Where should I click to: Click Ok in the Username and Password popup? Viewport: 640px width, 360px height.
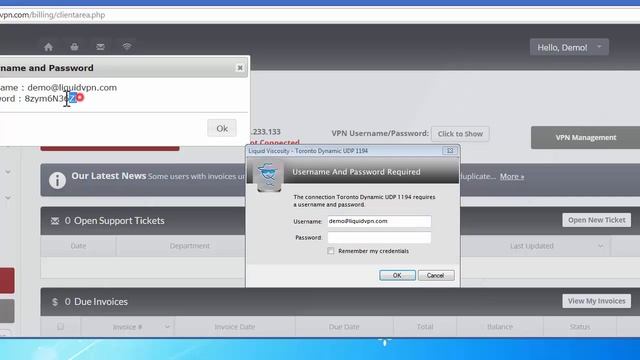(222, 128)
